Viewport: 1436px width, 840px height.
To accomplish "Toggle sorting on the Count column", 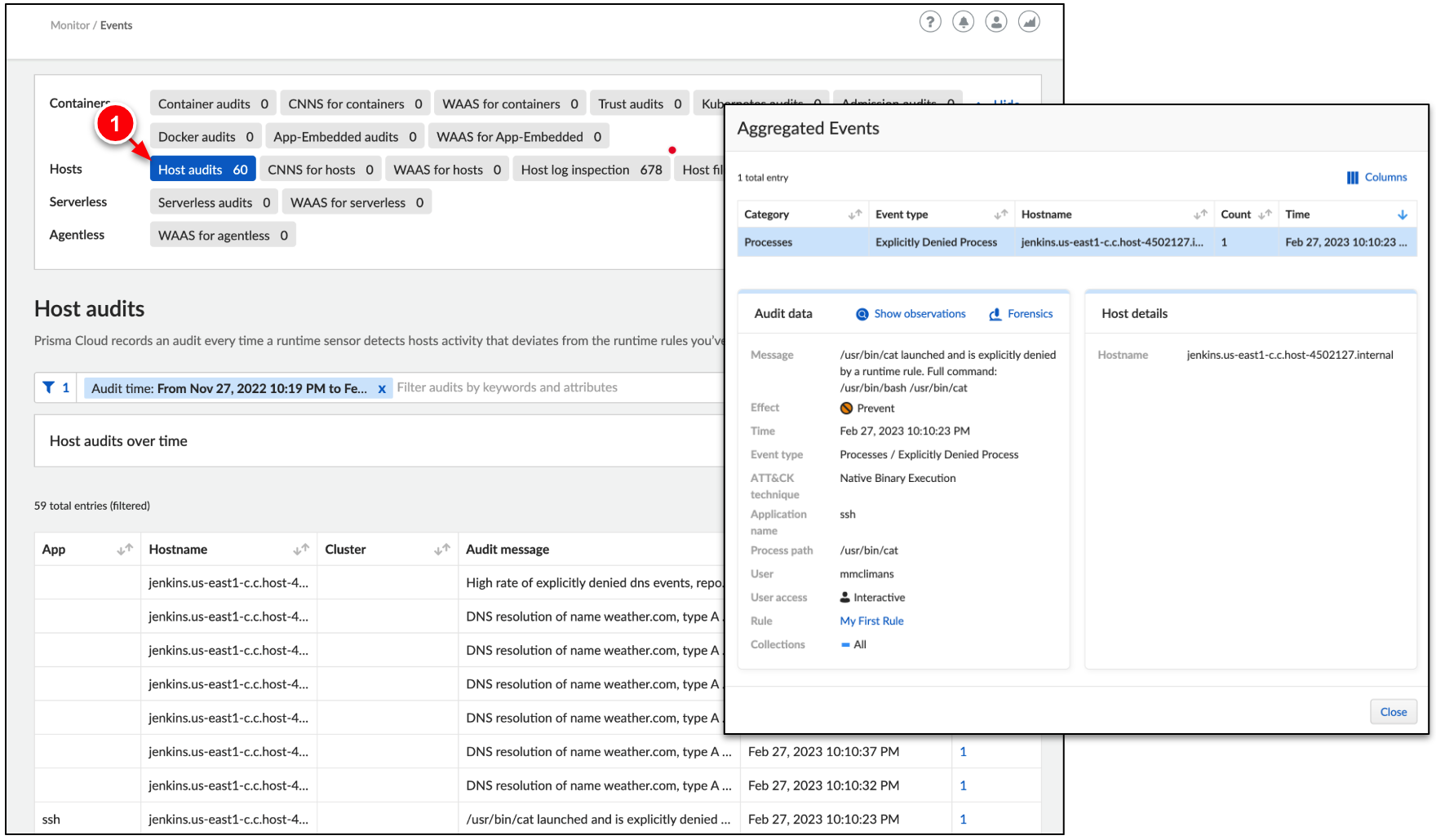I will [x=1264, y=214].
